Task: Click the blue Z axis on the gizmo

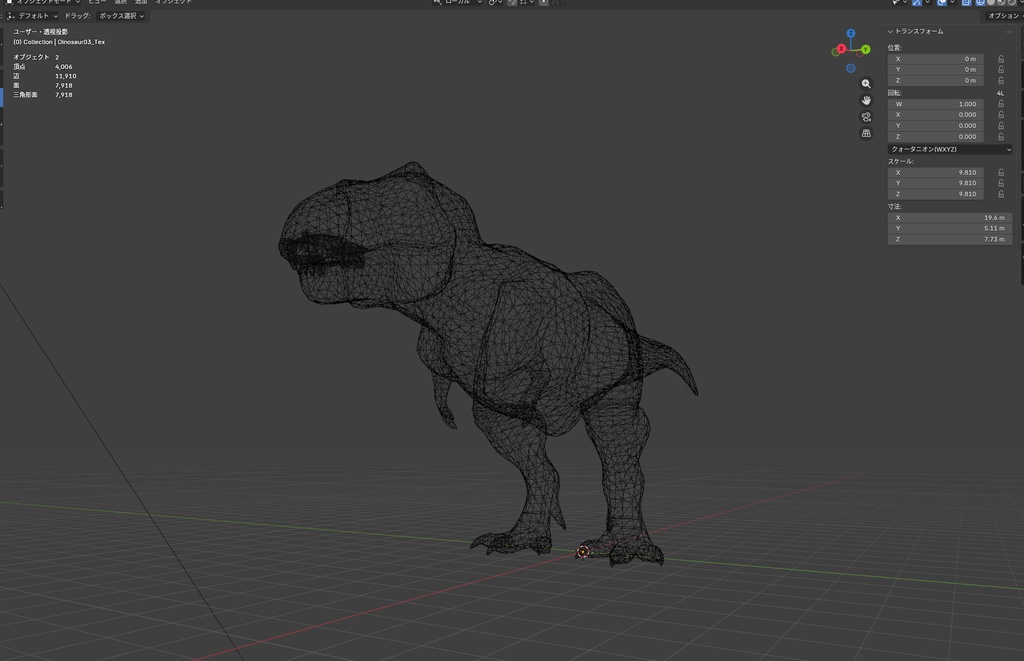Action: tap(850, 33)
